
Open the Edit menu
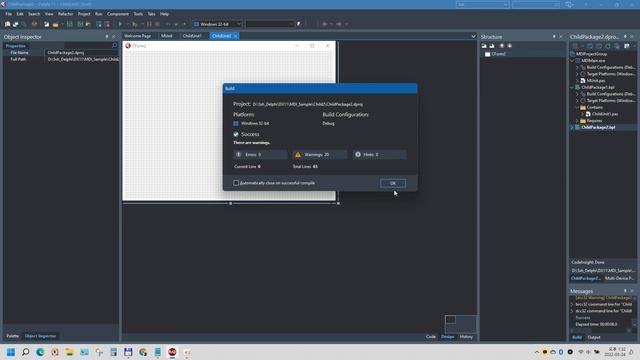(x=20, y=14)
